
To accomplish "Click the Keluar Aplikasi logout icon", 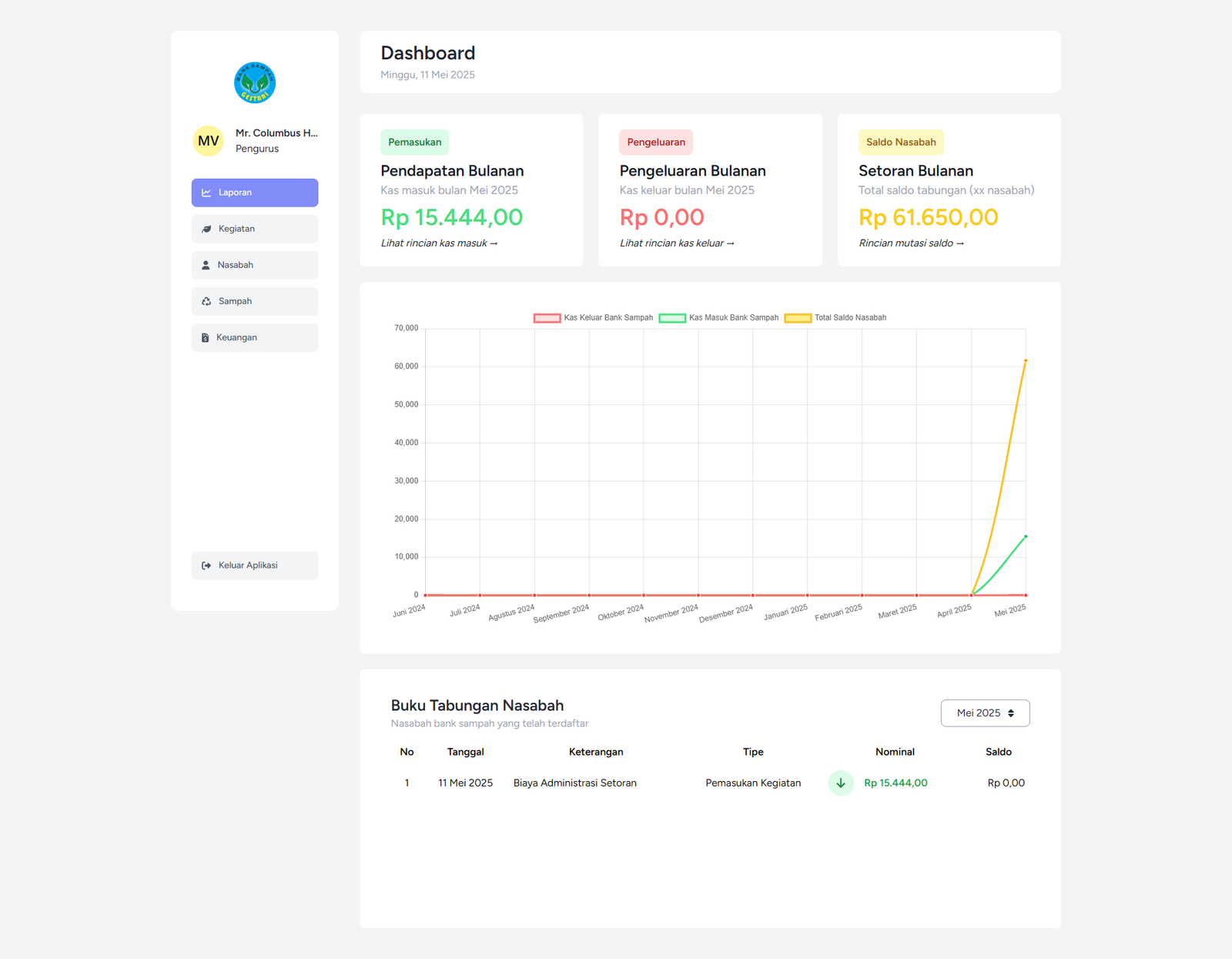I will pyautogui.click(x=206, y=565).
